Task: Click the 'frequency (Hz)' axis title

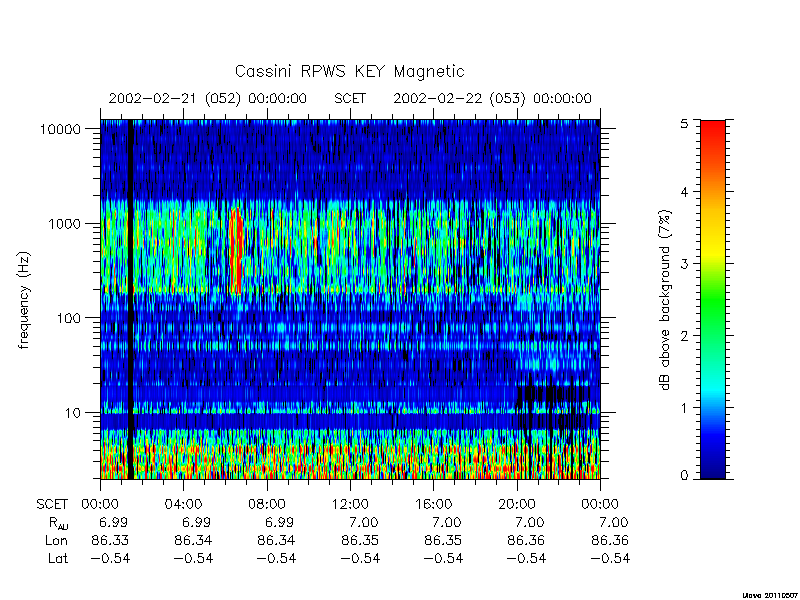Action: pyautogui.click(x=23, y=300)
